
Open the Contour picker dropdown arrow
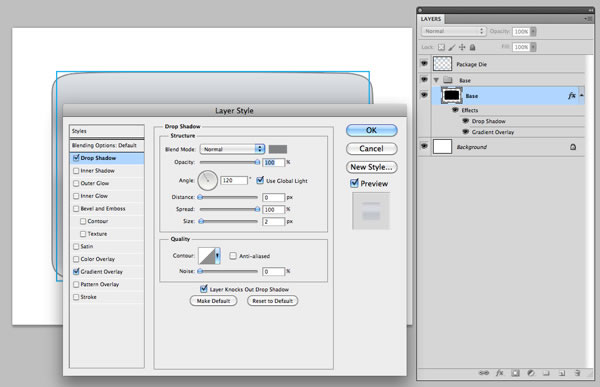pos(217,256)
